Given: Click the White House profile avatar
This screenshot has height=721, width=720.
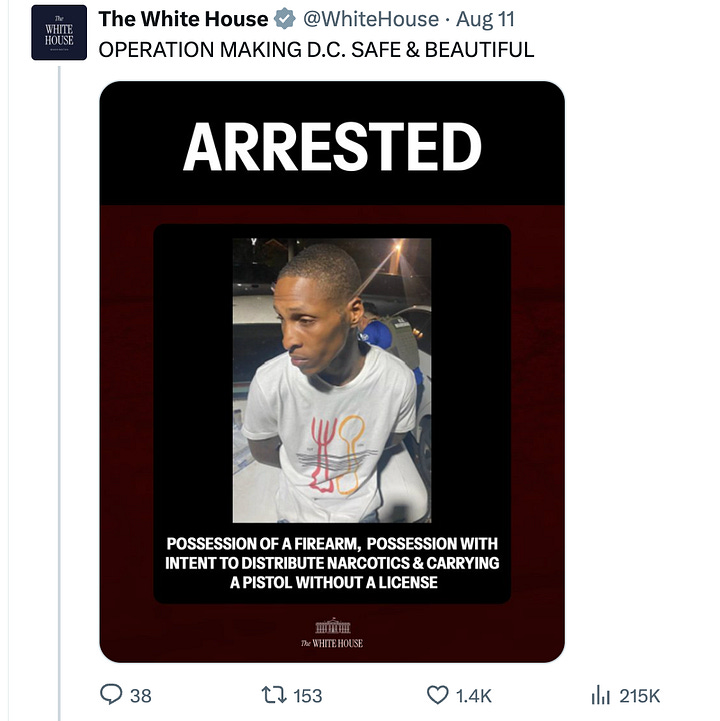Looking at the screenshot, I should [x=59, y=32].
